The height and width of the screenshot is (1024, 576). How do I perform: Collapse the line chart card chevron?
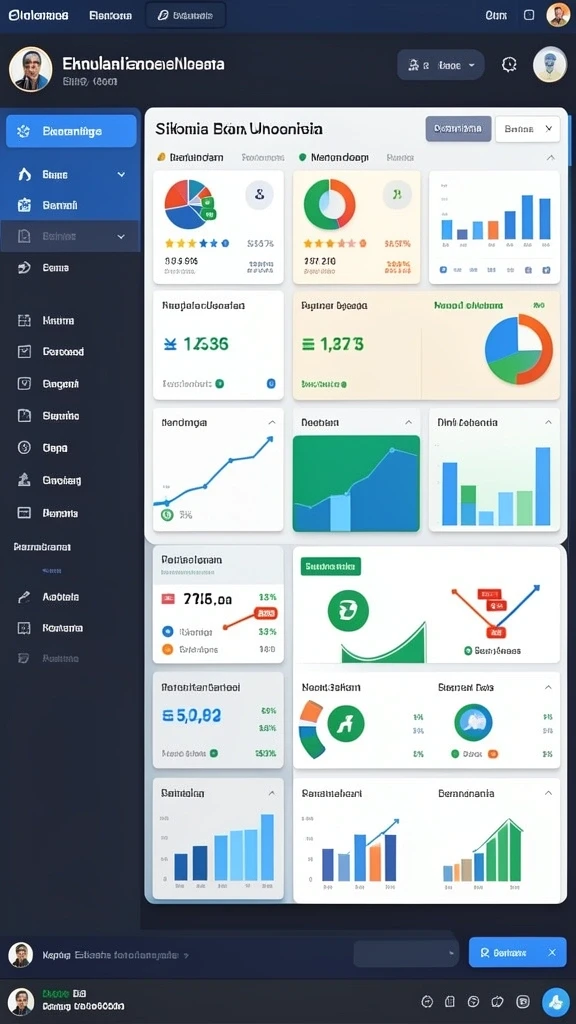tap(272, 423)
